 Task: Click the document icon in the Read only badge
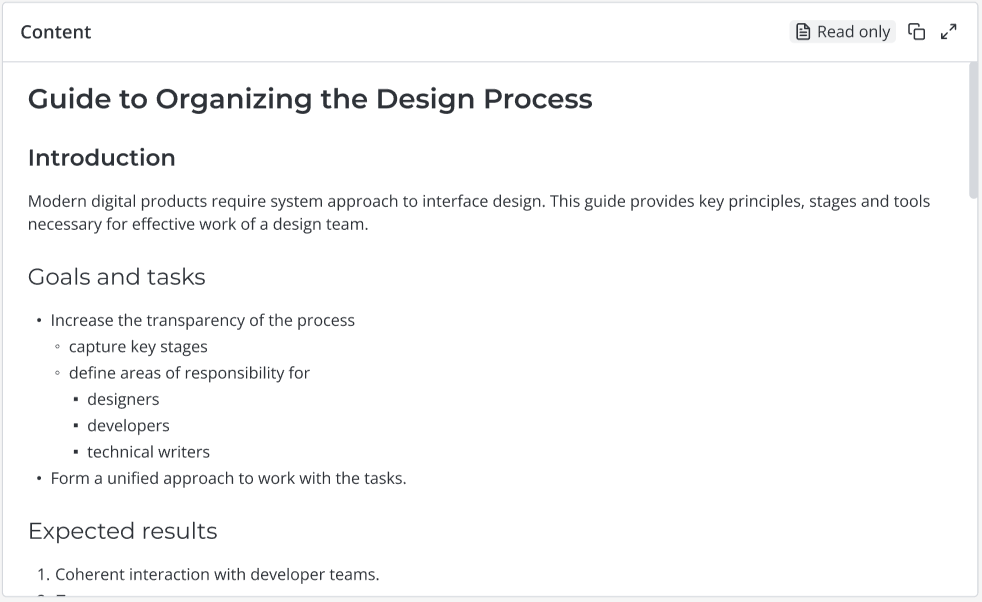point(803,32)
